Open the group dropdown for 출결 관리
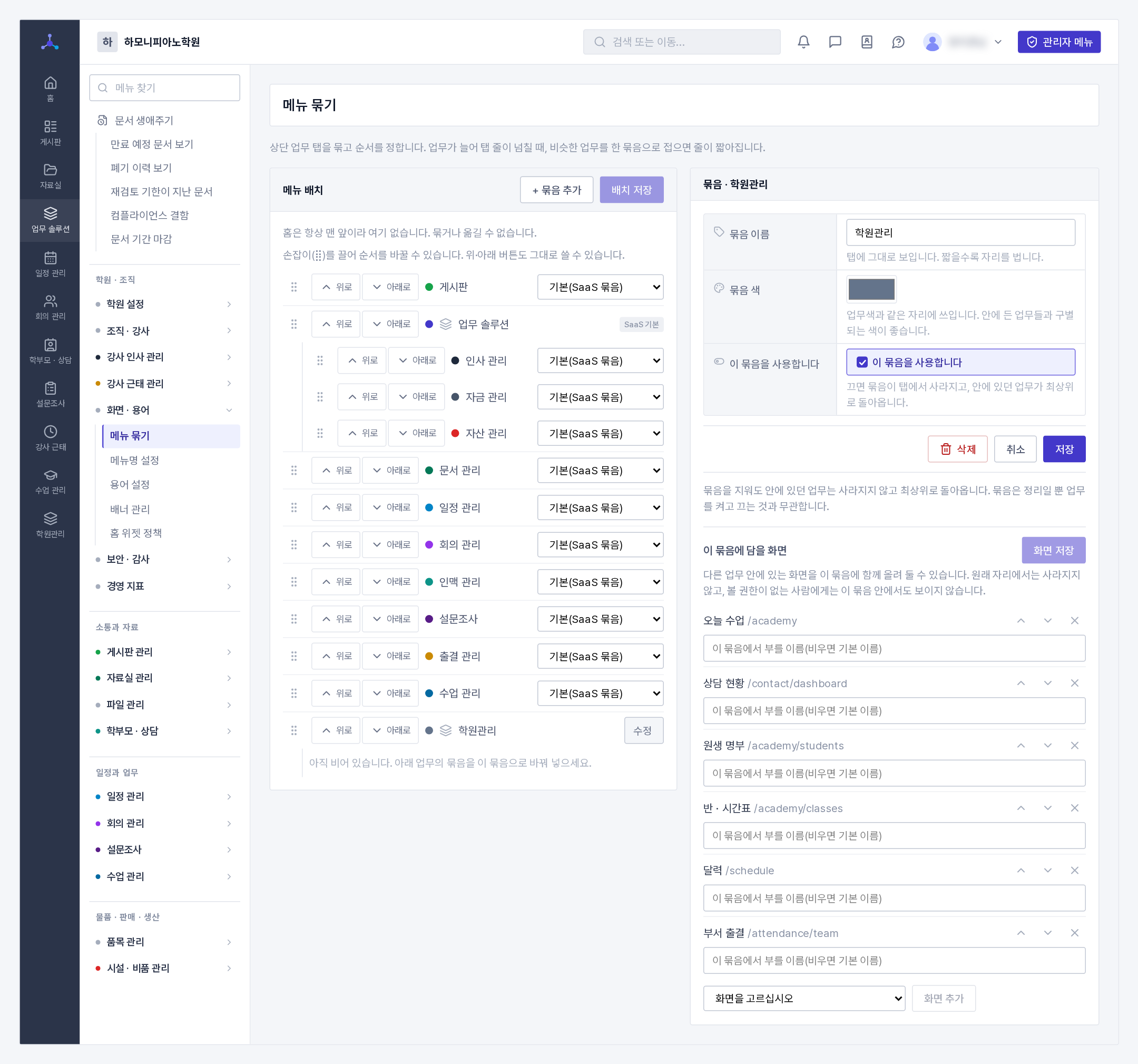 pos(600,656)
